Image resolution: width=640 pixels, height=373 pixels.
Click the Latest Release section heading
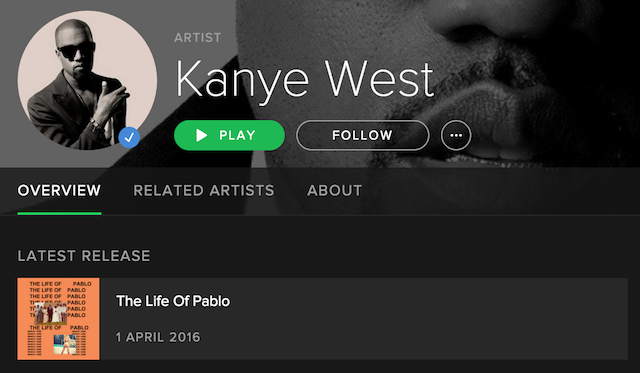pyautogui.click(x=84, y=256)
